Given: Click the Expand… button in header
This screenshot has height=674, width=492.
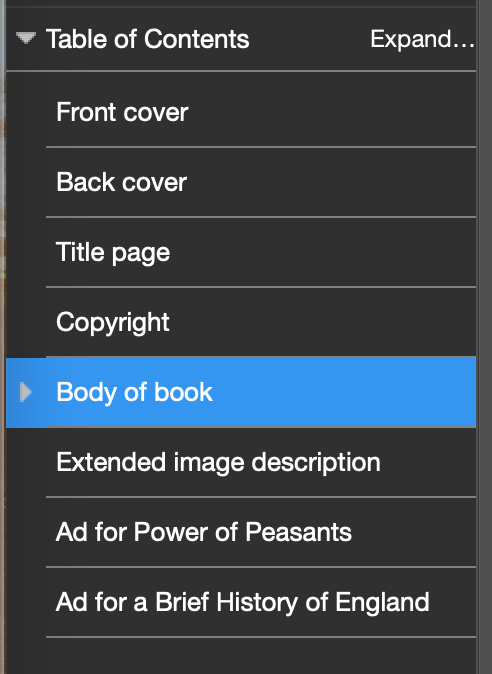Looking at the screenshot, I should point(422,39).
